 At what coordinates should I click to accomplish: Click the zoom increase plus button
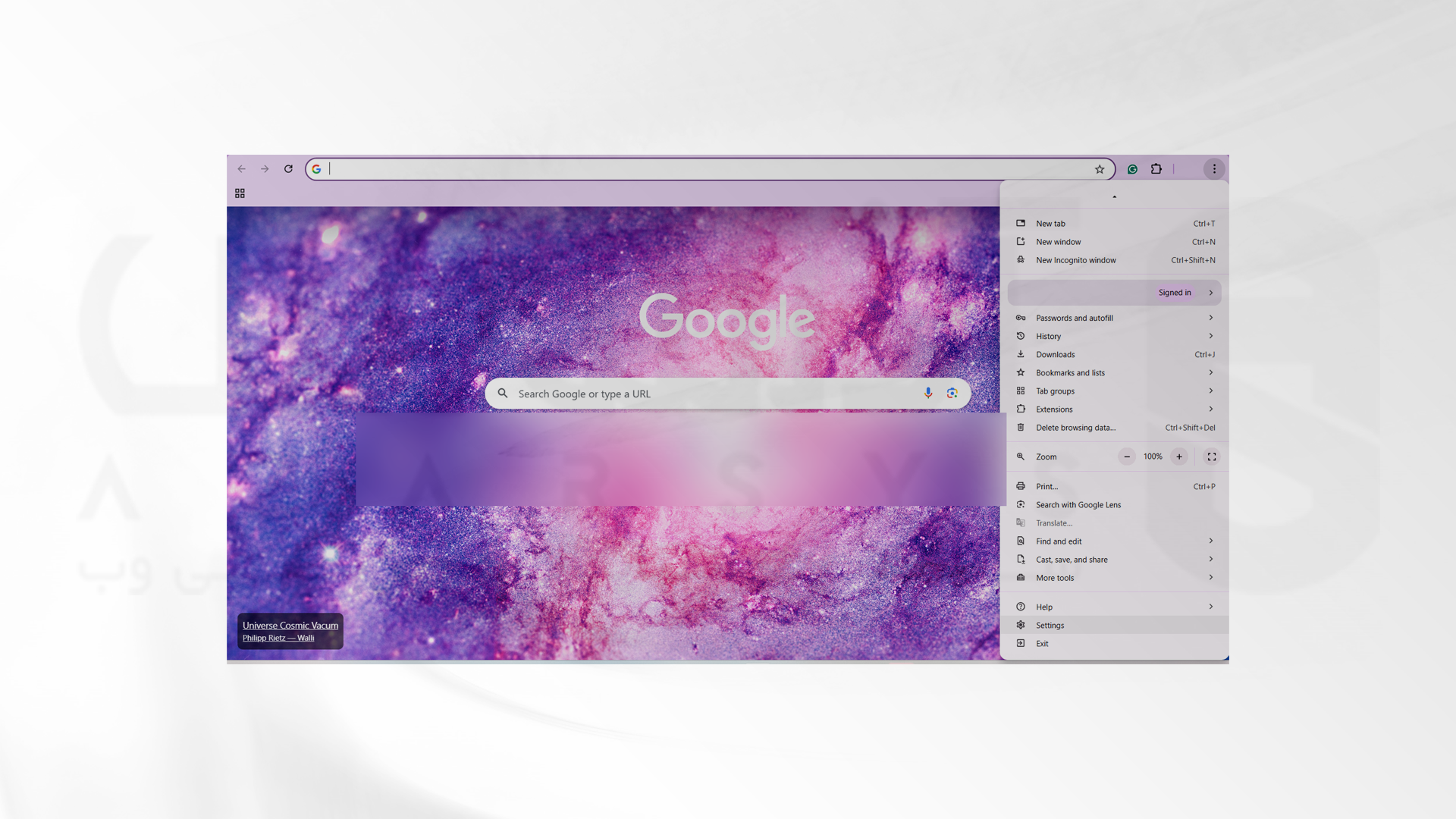point(1179,457)
